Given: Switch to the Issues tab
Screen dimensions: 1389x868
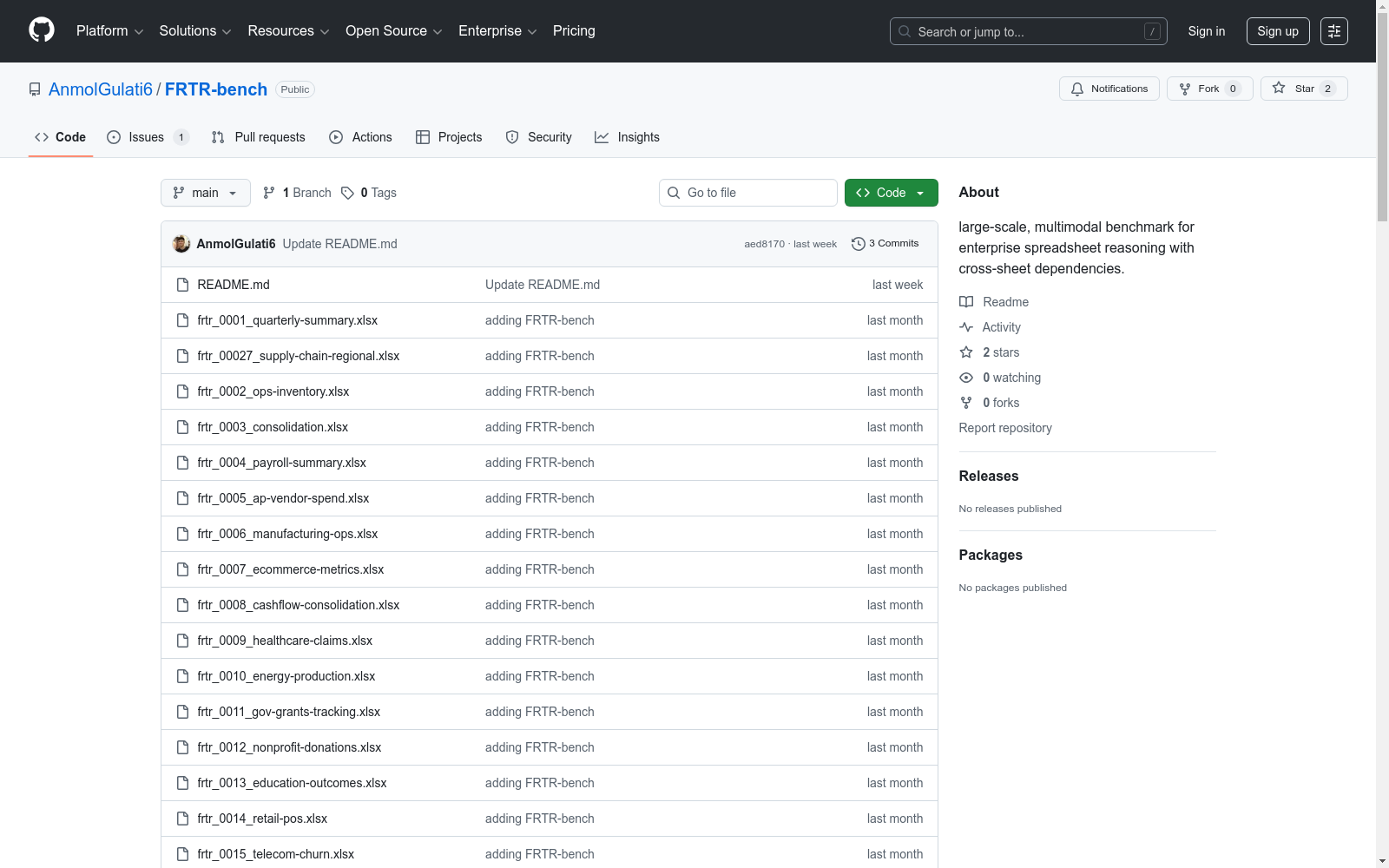Looking at the screenshot, I should [x=148, y=137].
